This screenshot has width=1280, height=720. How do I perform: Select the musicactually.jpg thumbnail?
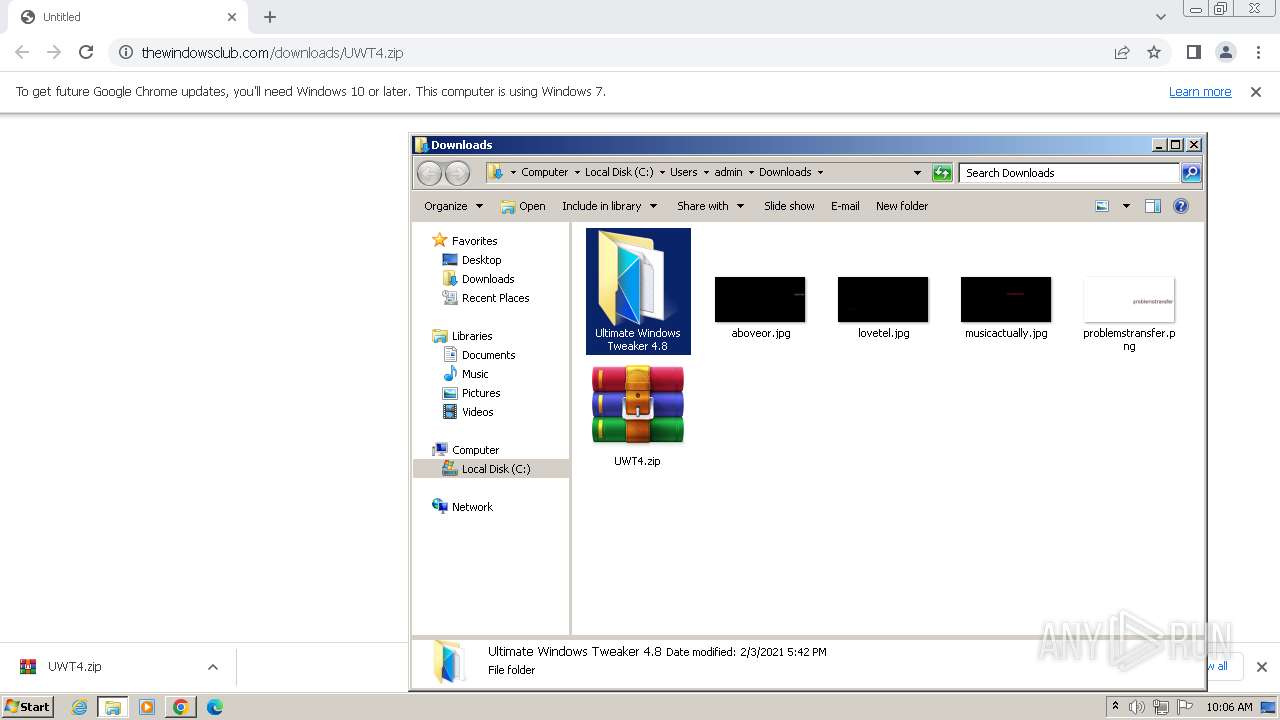pyautogui.click(x=1006, y=300)
